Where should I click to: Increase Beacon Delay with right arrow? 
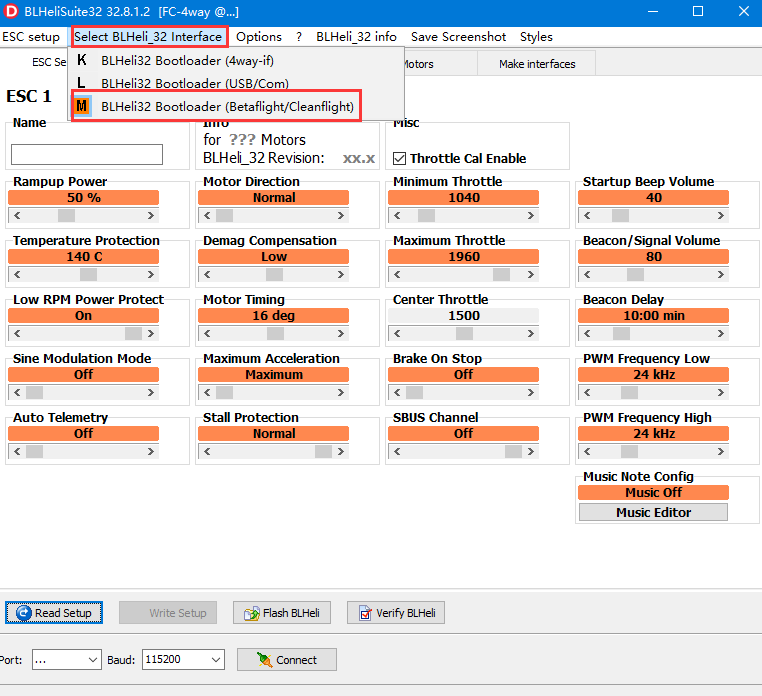coord(721,333)
